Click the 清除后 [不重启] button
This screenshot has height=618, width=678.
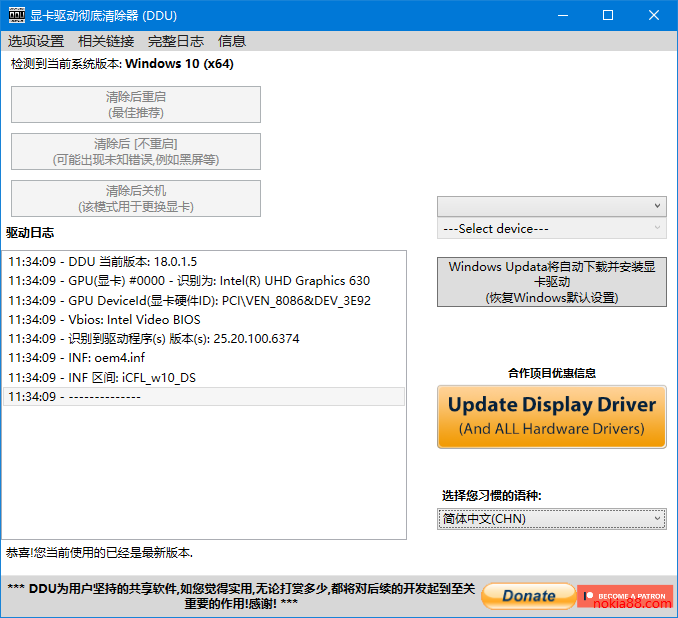coord(136,151)
